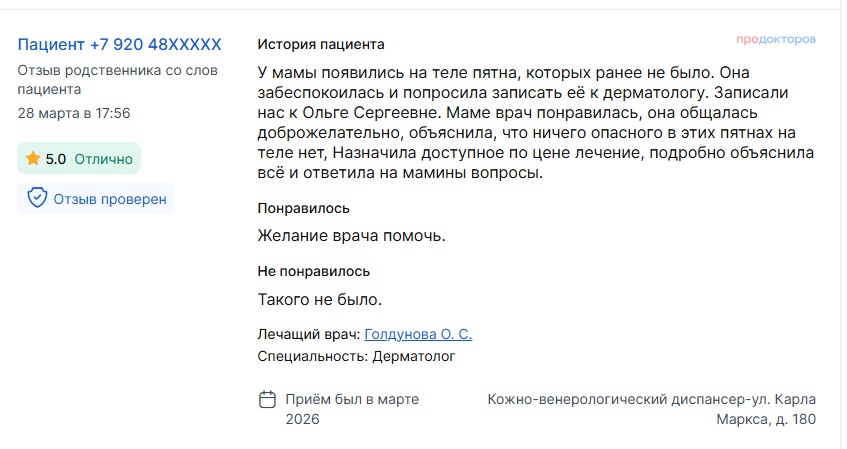Screen dimensions: 847x449
Task: Click the Не понравилось section heading
Action: pos(314,271)
